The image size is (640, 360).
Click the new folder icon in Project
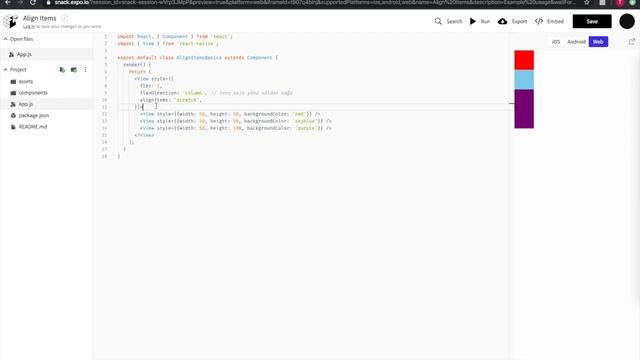pyautogui.click(x=74, y=70)
